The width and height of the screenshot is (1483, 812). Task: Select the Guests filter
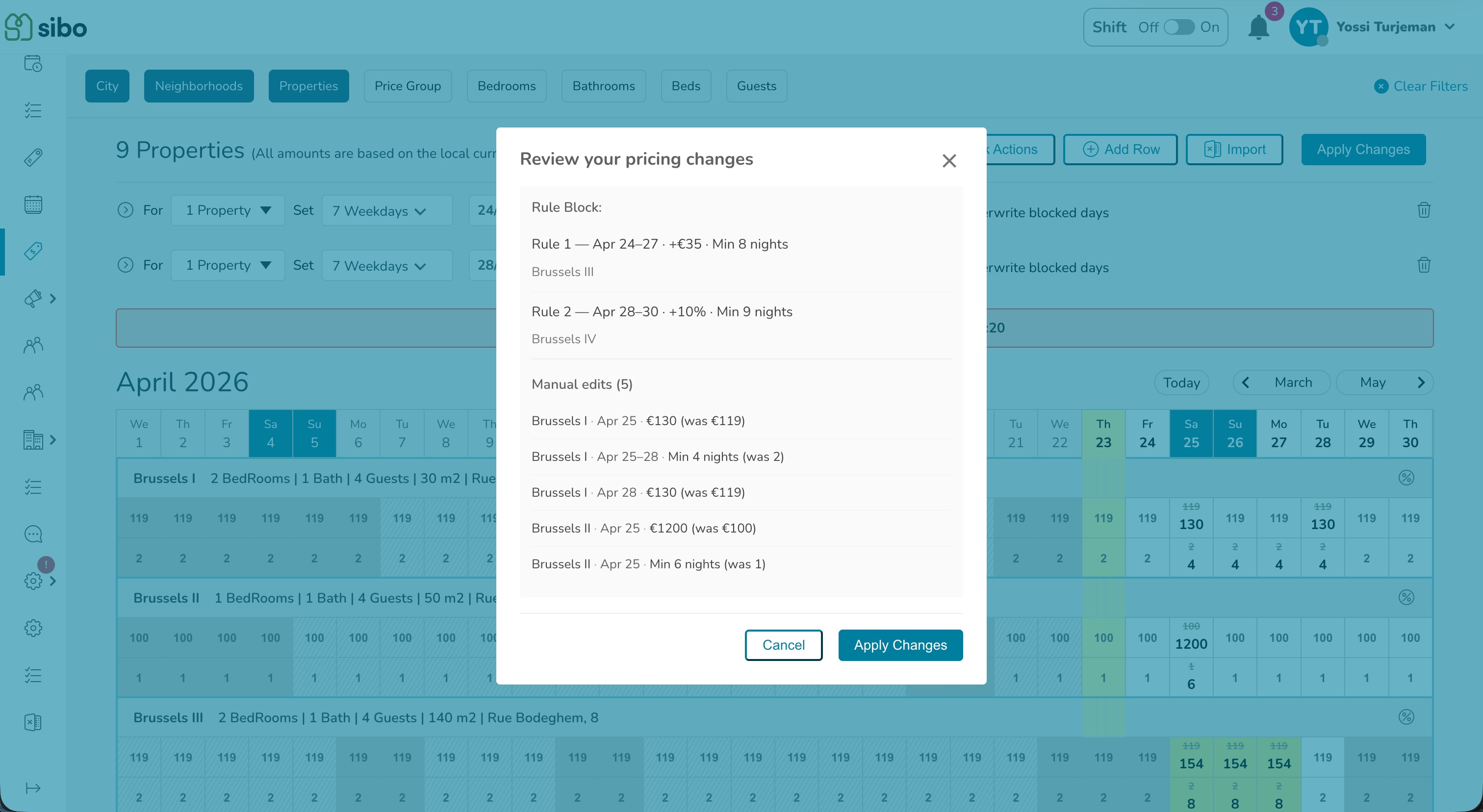(x=757, y=86)
